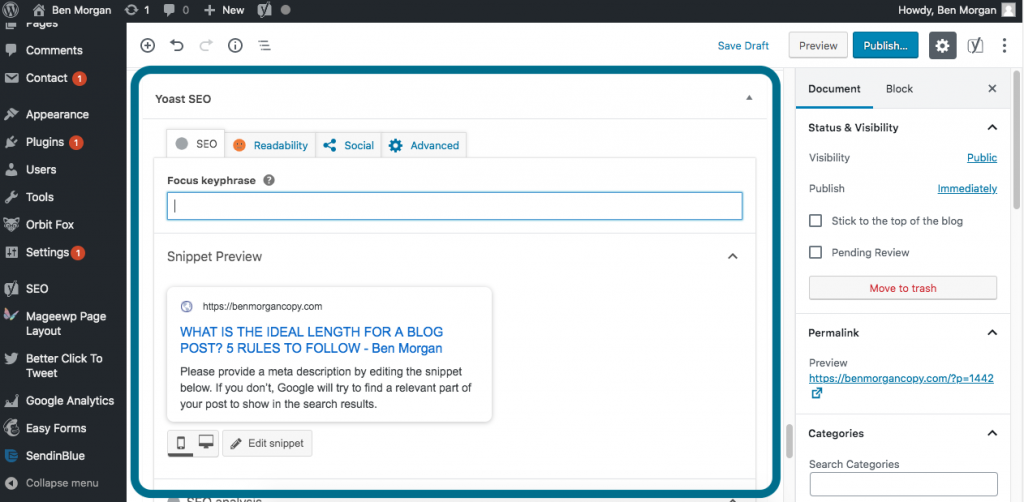The image size is (1024, 502).
Task: Click the Publish button
Action: (886, 46)
